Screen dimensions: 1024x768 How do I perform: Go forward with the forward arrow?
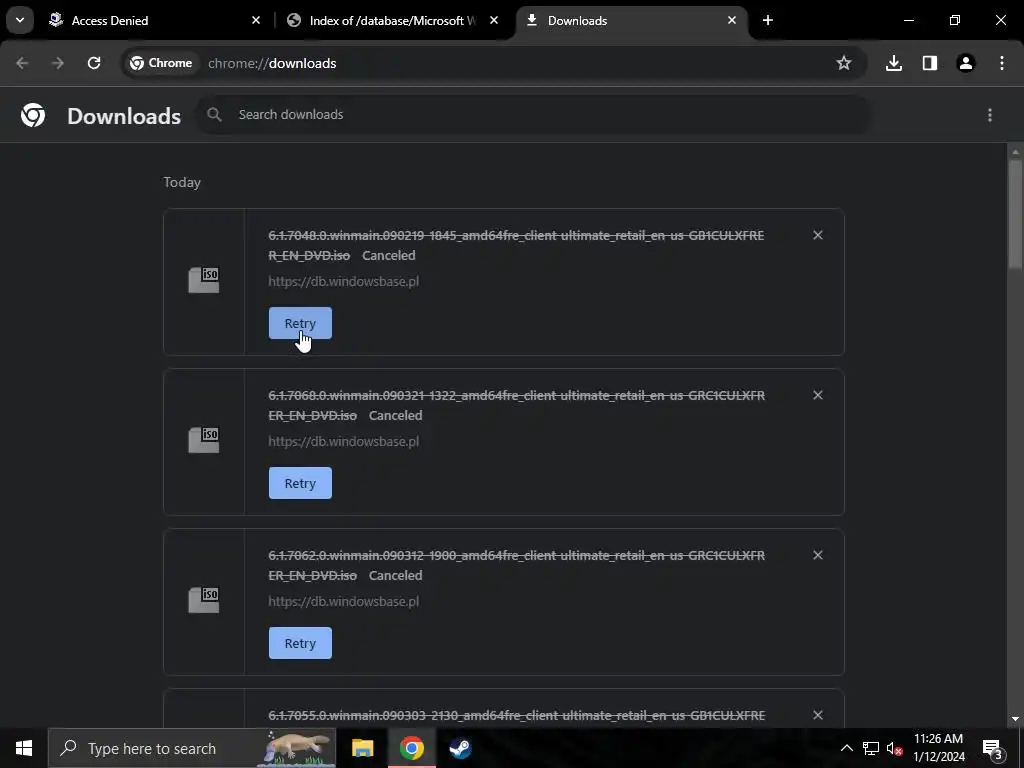[58, 63]
